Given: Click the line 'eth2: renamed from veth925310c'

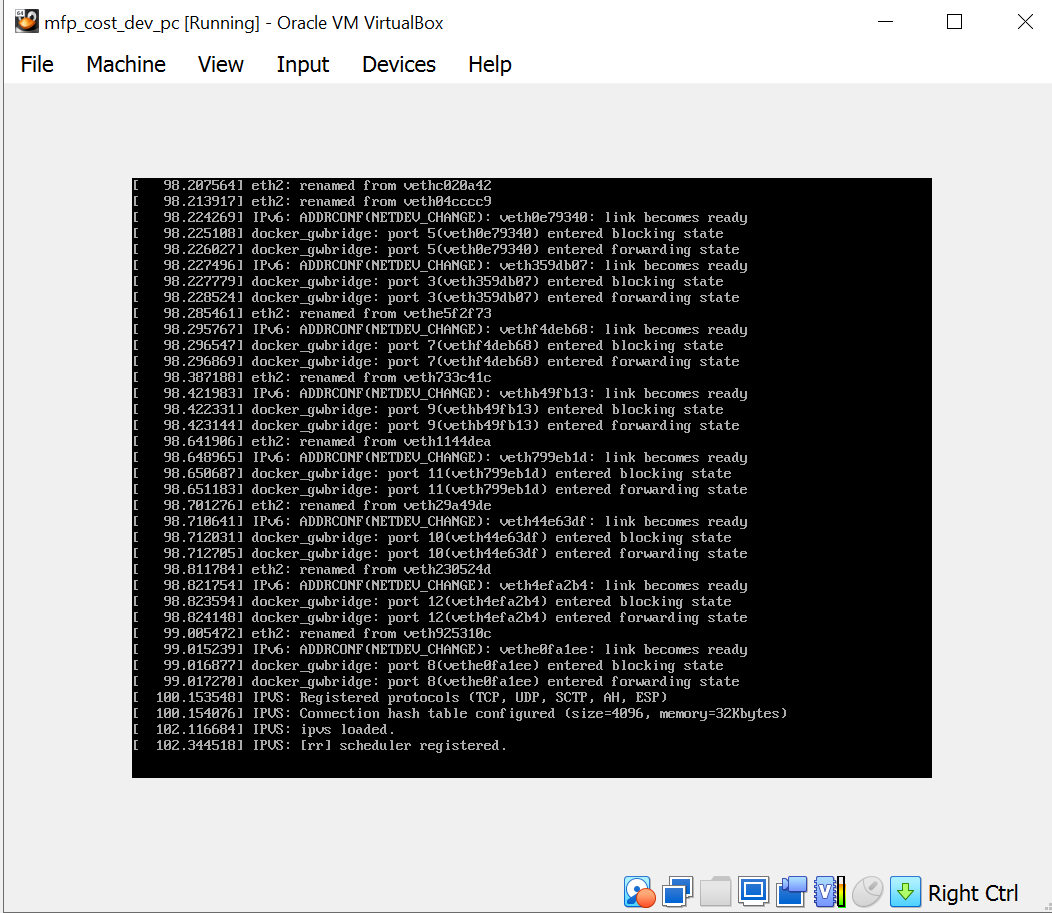Looking at the screenshot, I should click(x=312, y=633).
